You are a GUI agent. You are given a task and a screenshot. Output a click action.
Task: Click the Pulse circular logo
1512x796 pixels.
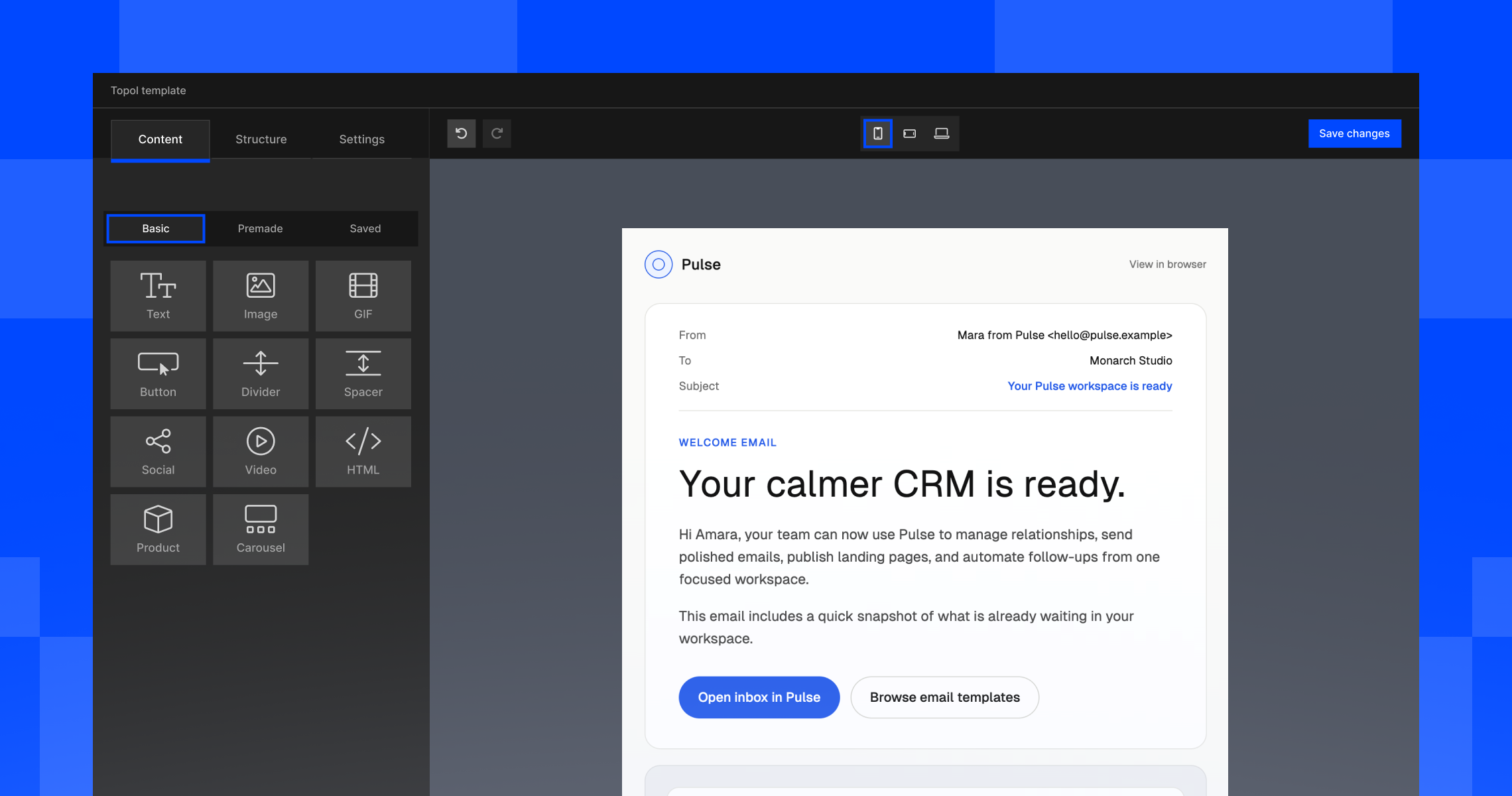pyautogui.click(x=659, y=264)
